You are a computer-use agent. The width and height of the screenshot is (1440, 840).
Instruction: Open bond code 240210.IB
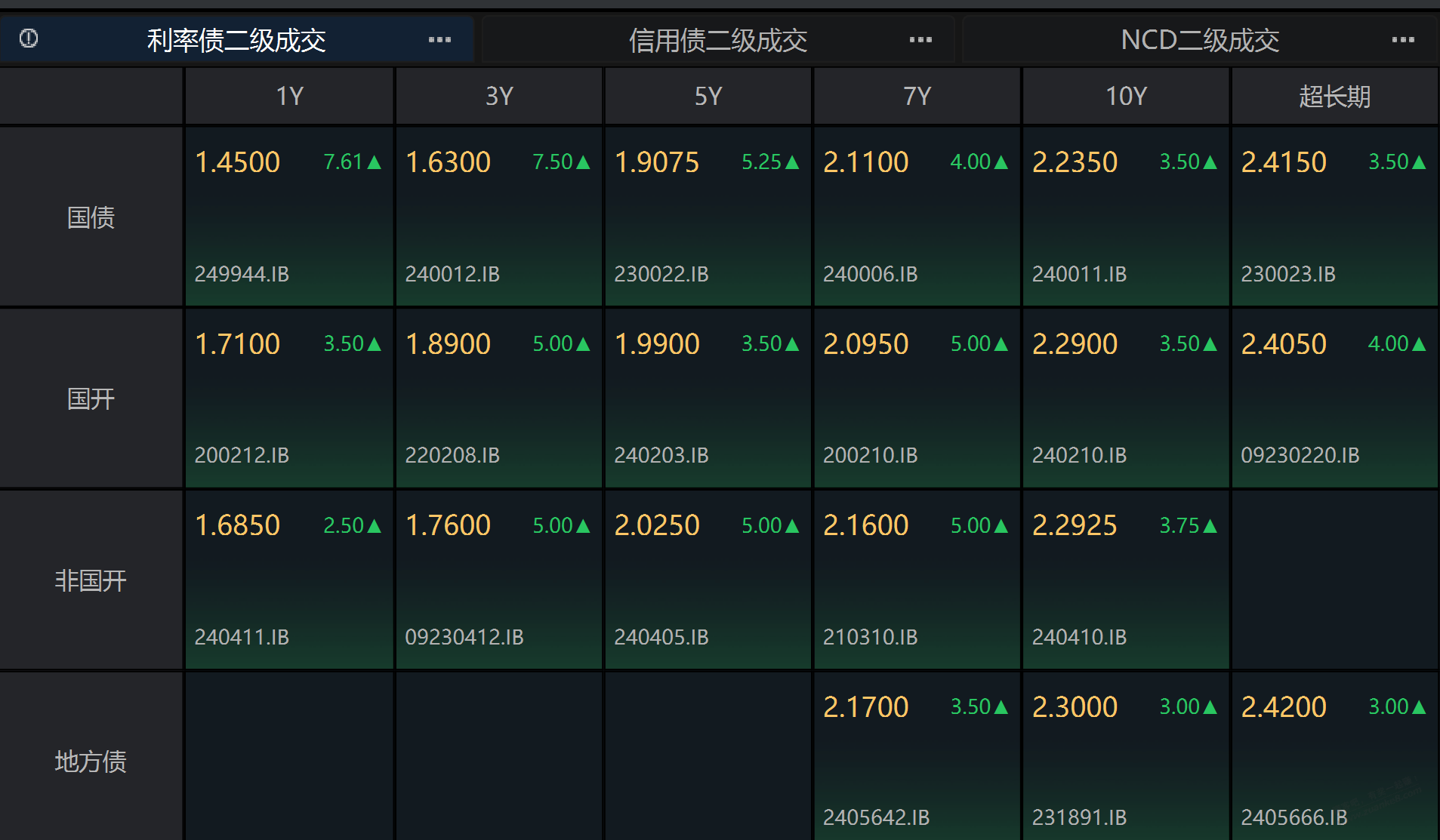[1080, 455]
